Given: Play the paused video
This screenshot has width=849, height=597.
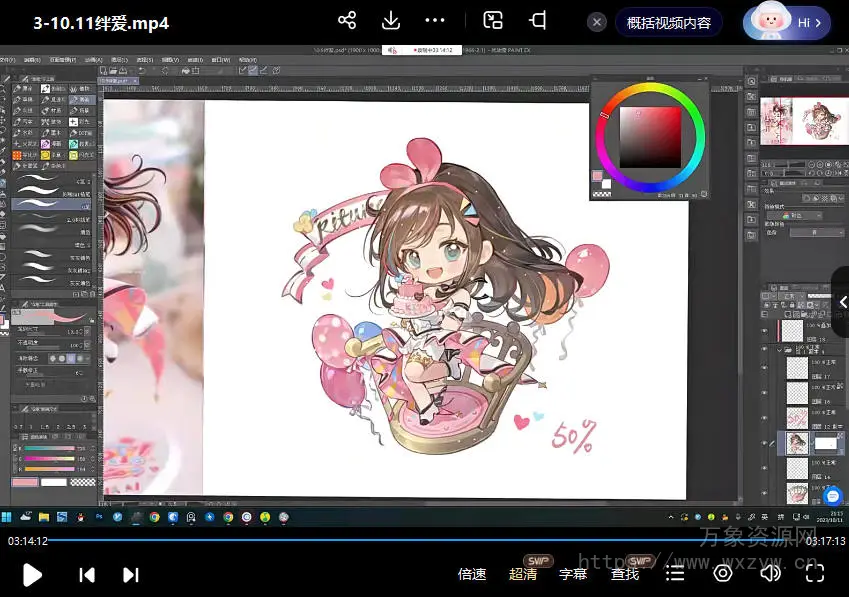Looking at the screenshot, I should click(32, 574).
